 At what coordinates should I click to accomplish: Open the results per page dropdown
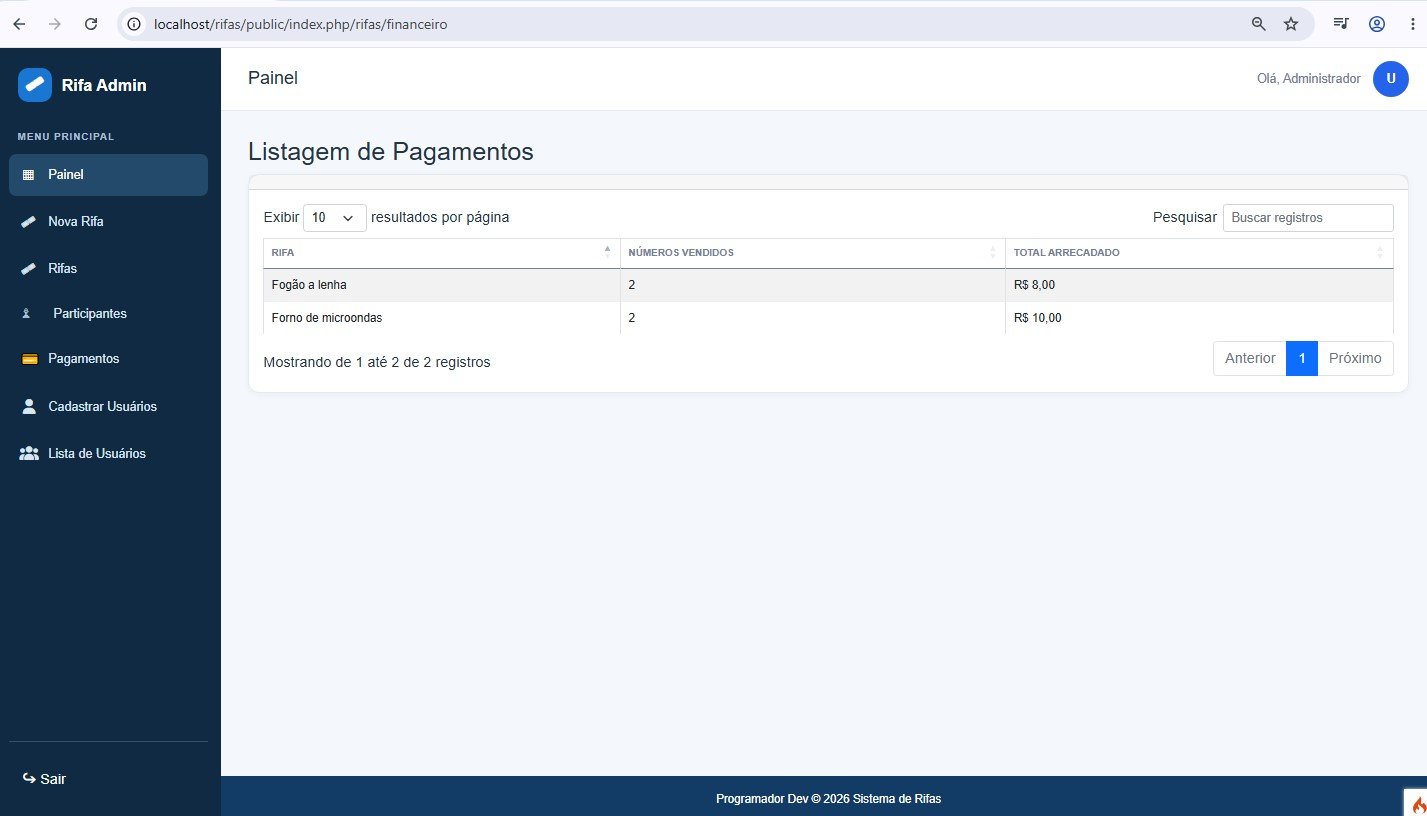(335, 218)
